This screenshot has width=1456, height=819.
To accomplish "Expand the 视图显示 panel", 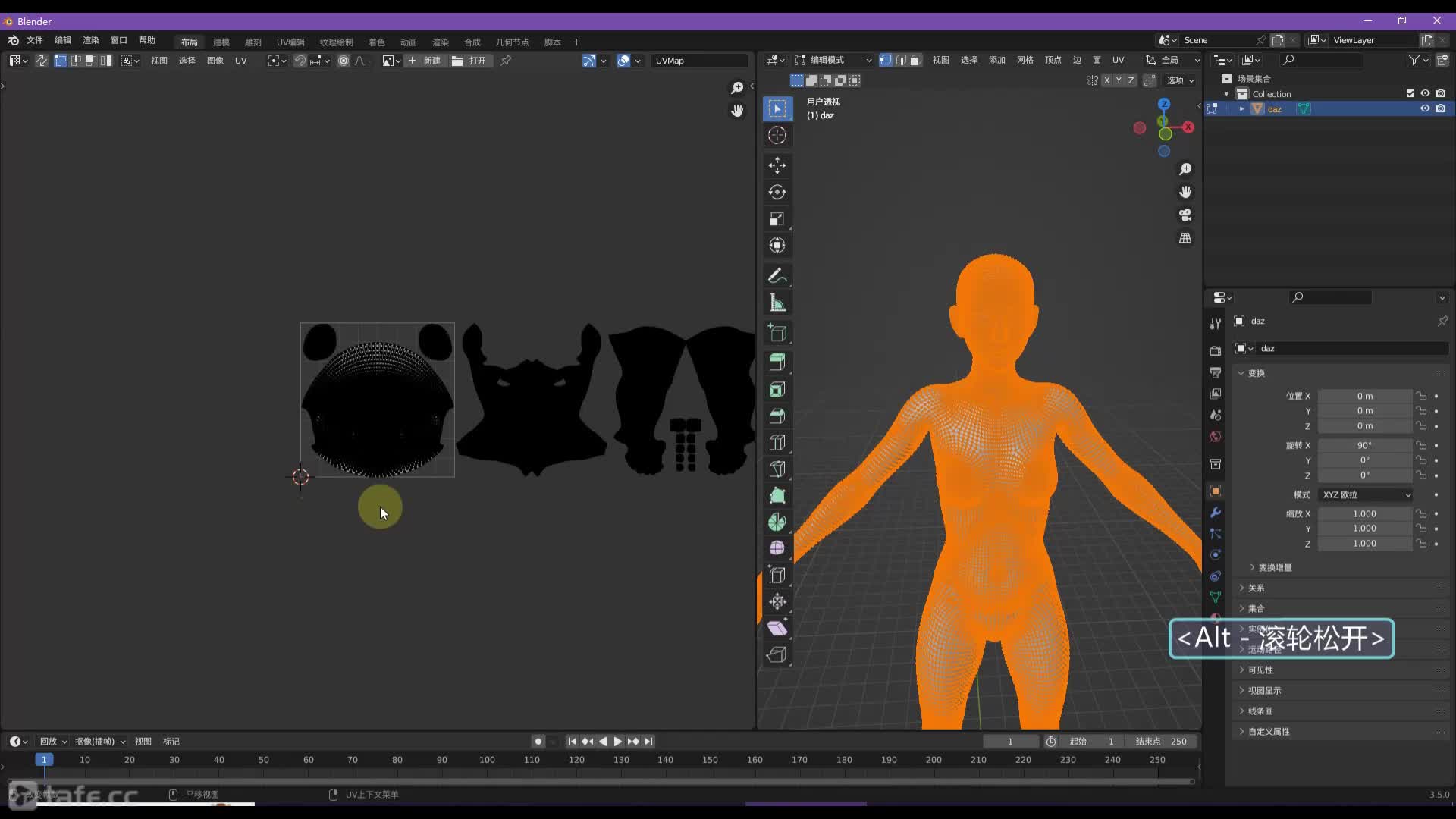I will (x=1264, y=690).
